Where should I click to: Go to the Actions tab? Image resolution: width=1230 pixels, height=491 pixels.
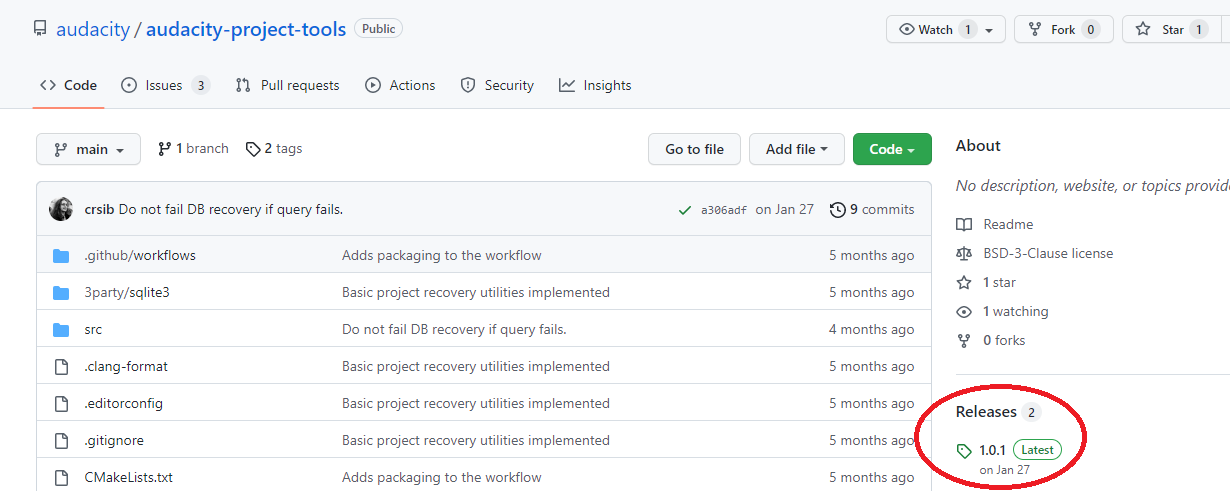click(x=400, y=85)
